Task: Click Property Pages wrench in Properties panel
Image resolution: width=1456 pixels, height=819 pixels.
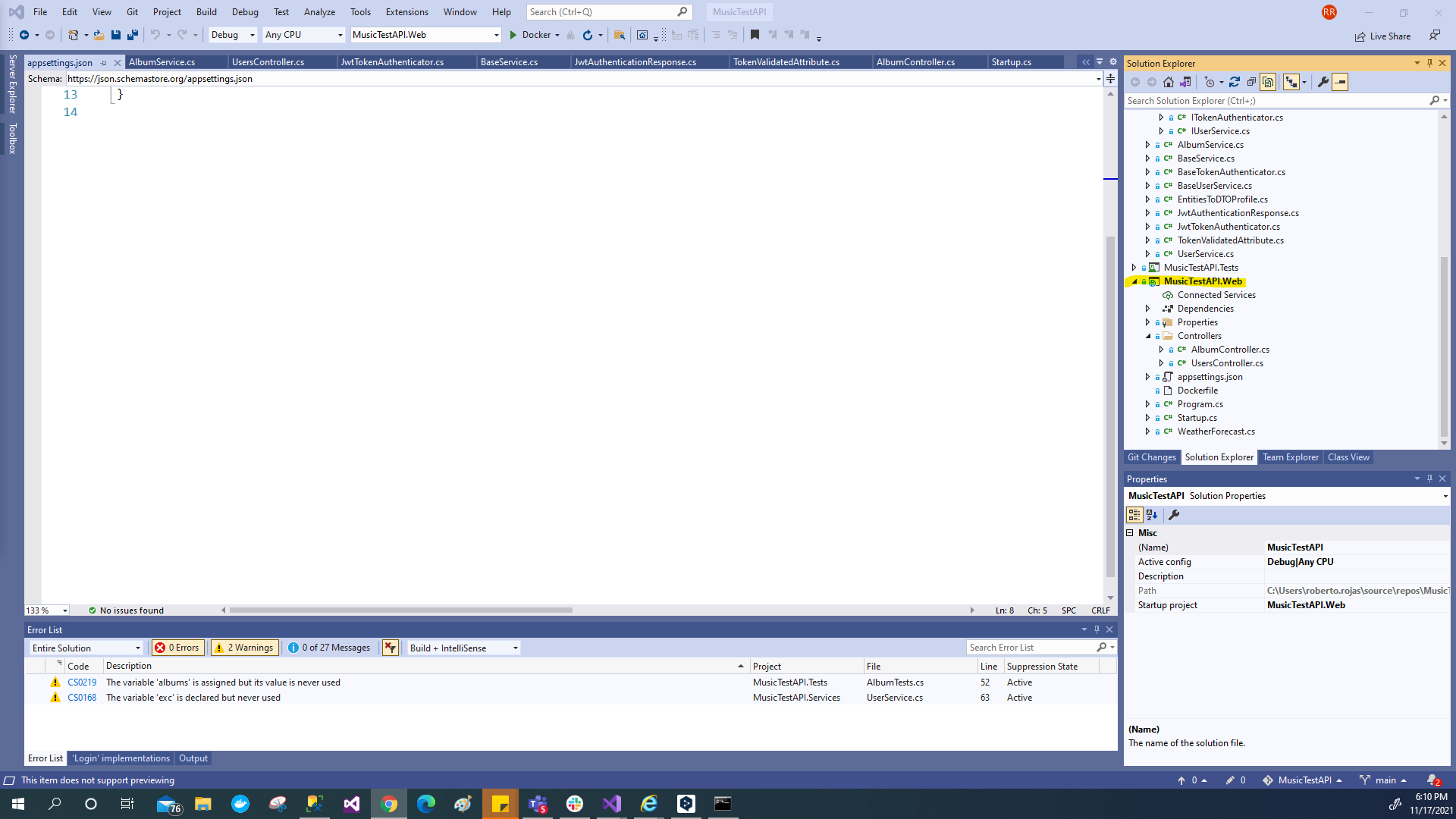Action: coord(1174,515)
